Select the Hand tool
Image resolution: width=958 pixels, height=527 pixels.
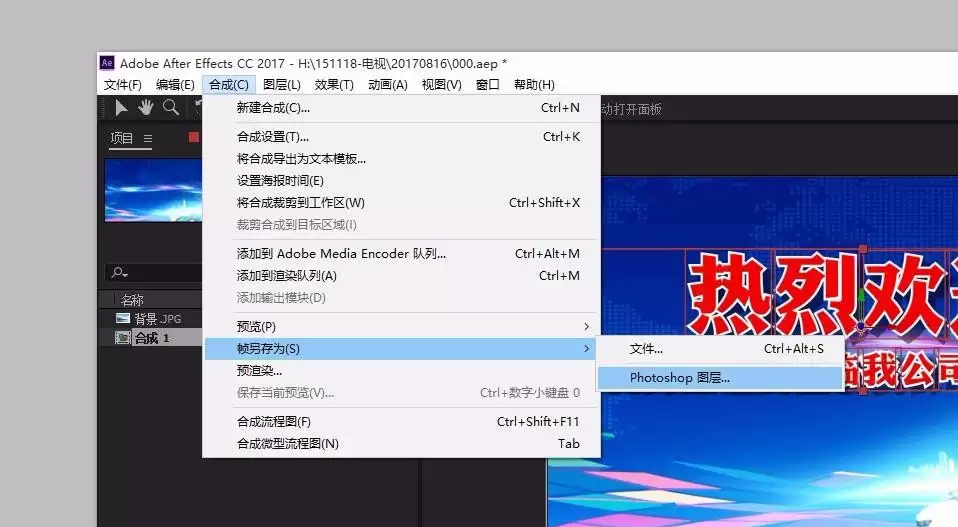click(145, 107)
